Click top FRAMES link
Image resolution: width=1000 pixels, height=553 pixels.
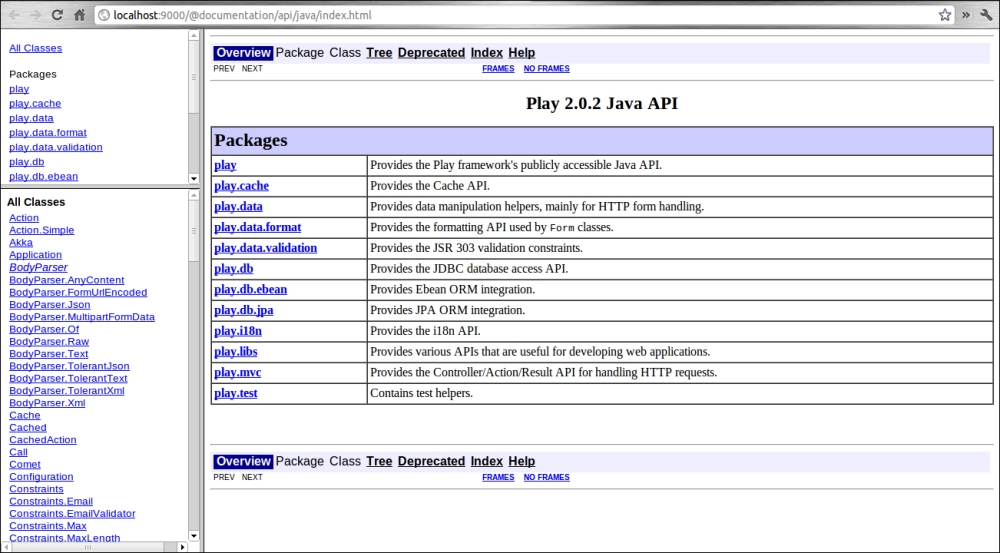(x=498, y=69)
